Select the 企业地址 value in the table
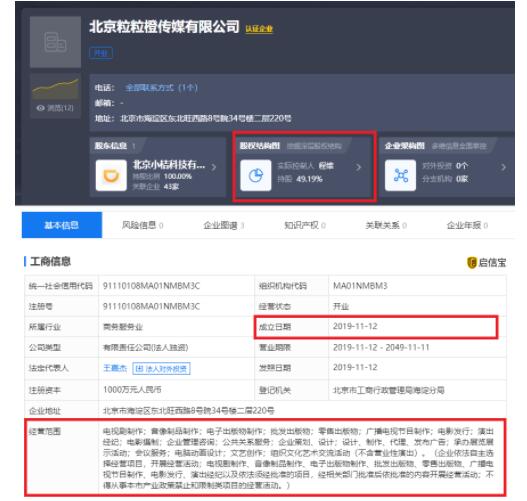 pos(189,410)
